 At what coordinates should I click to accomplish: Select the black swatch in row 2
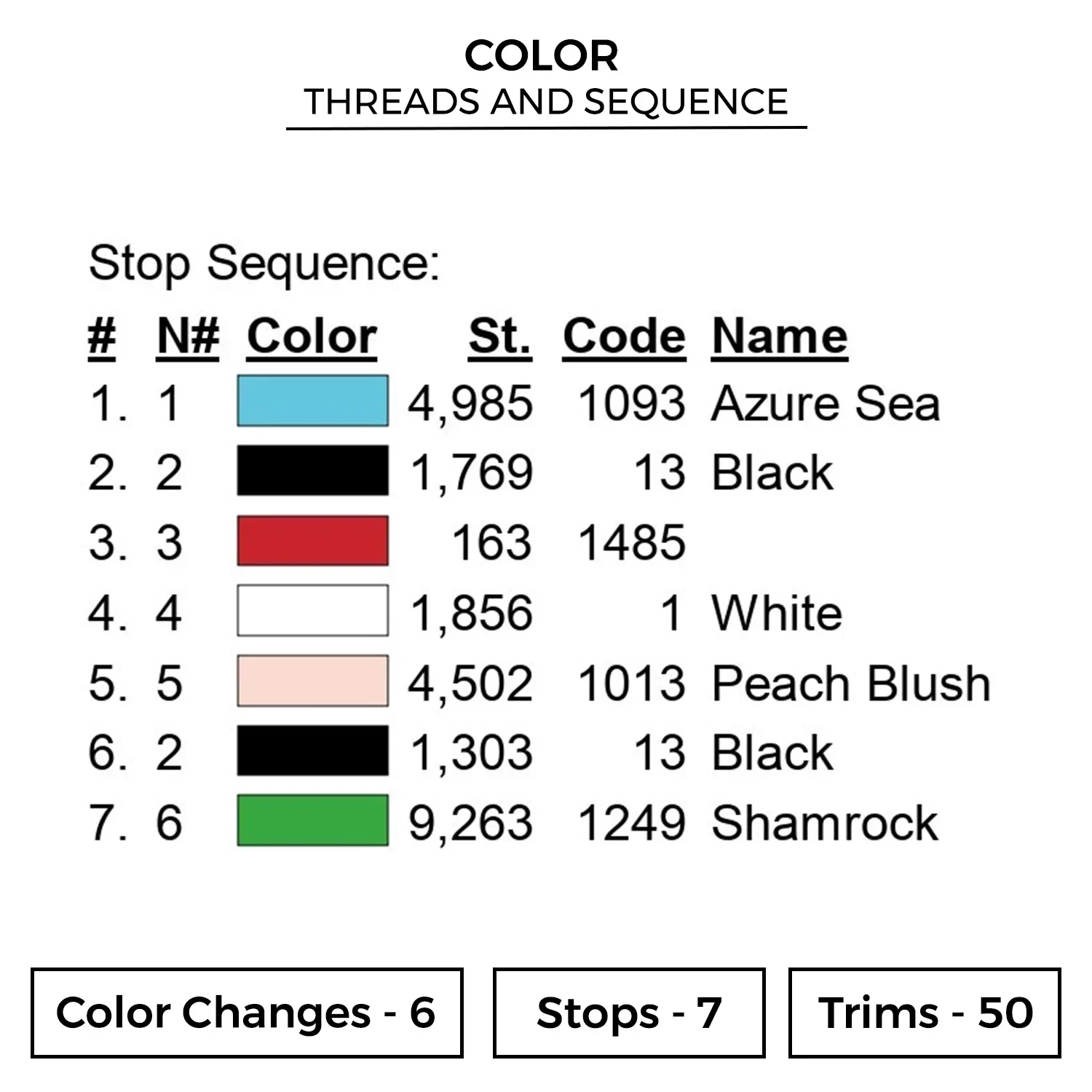312,470
